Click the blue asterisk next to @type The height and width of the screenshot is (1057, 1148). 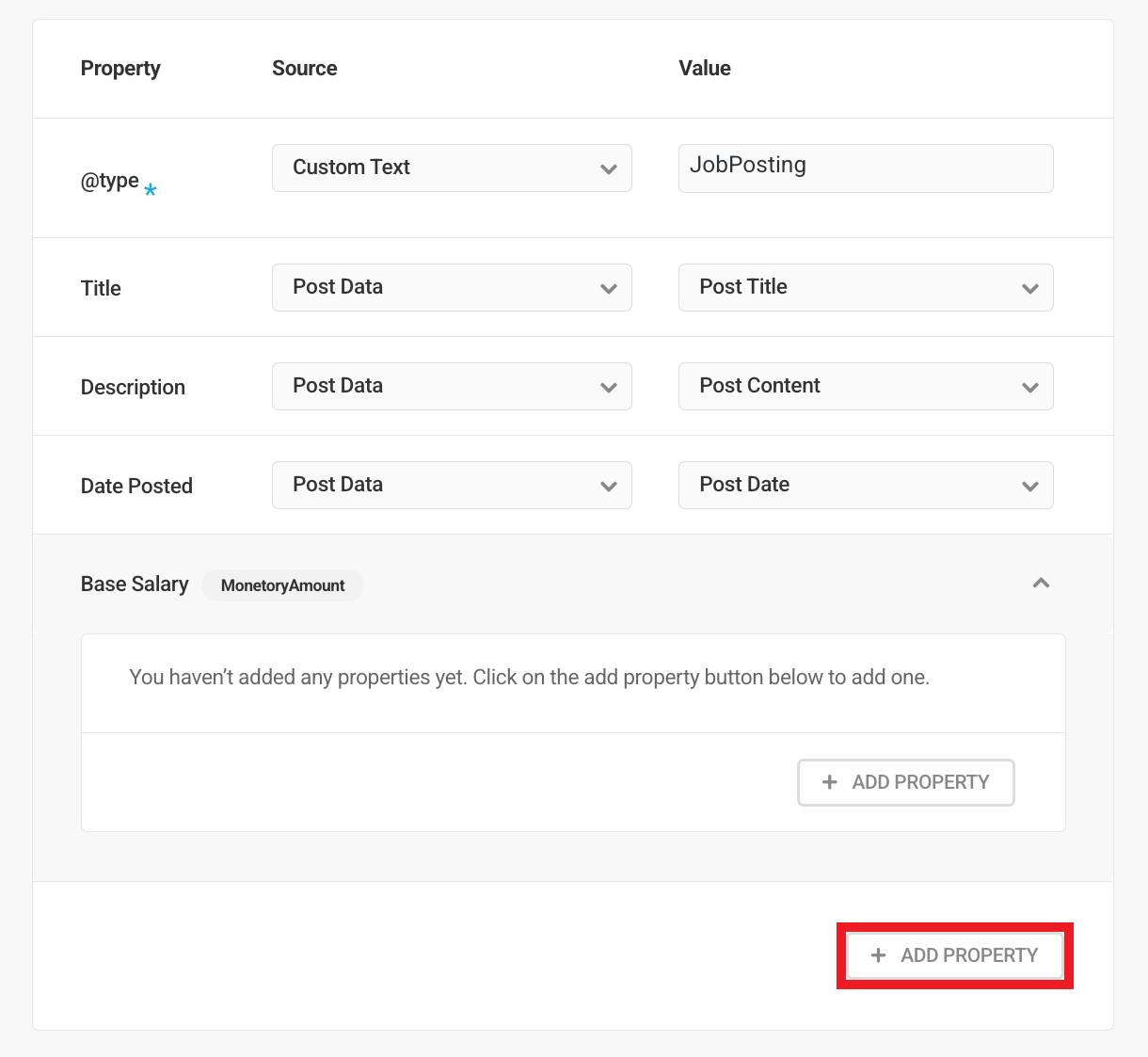coord(150,187)
